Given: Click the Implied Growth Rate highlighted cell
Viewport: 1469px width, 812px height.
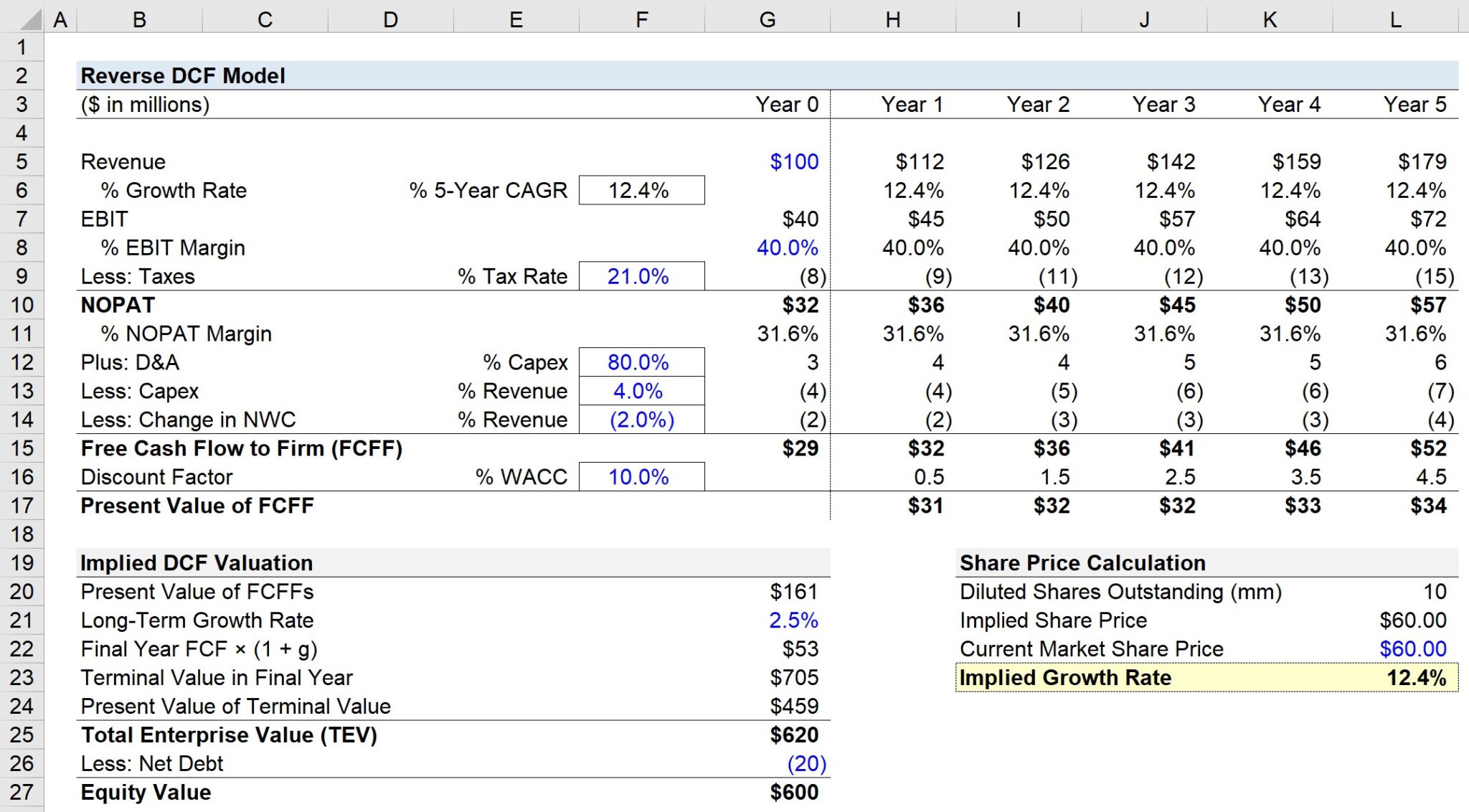Looking at the screenshot, I should pyautogui.click(x=1413, y=676).
